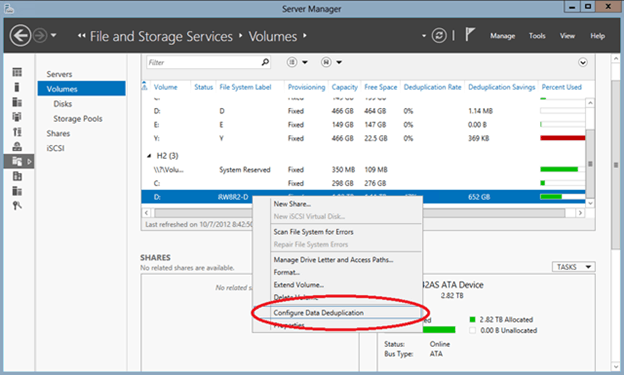
Task: Sort by the alert icon column header
Action: (144, 86)
